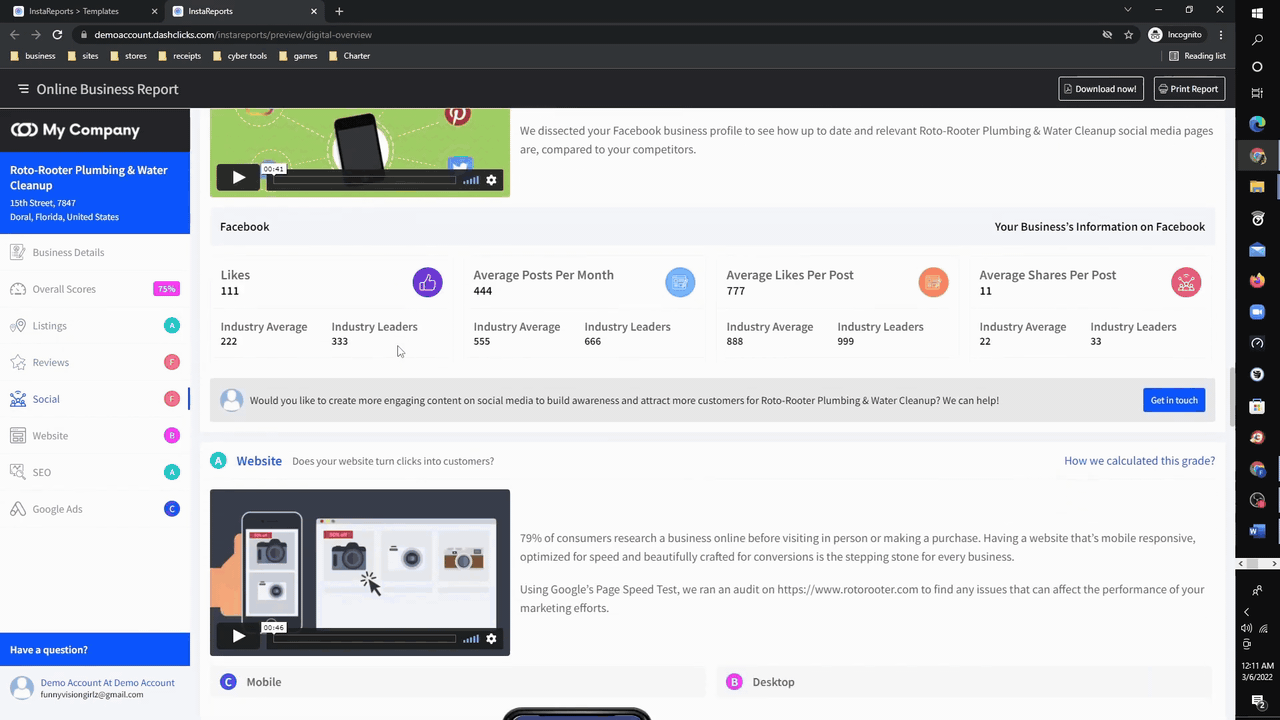
Task: Click the Desktop grade B badge
Action: point(734,682)
